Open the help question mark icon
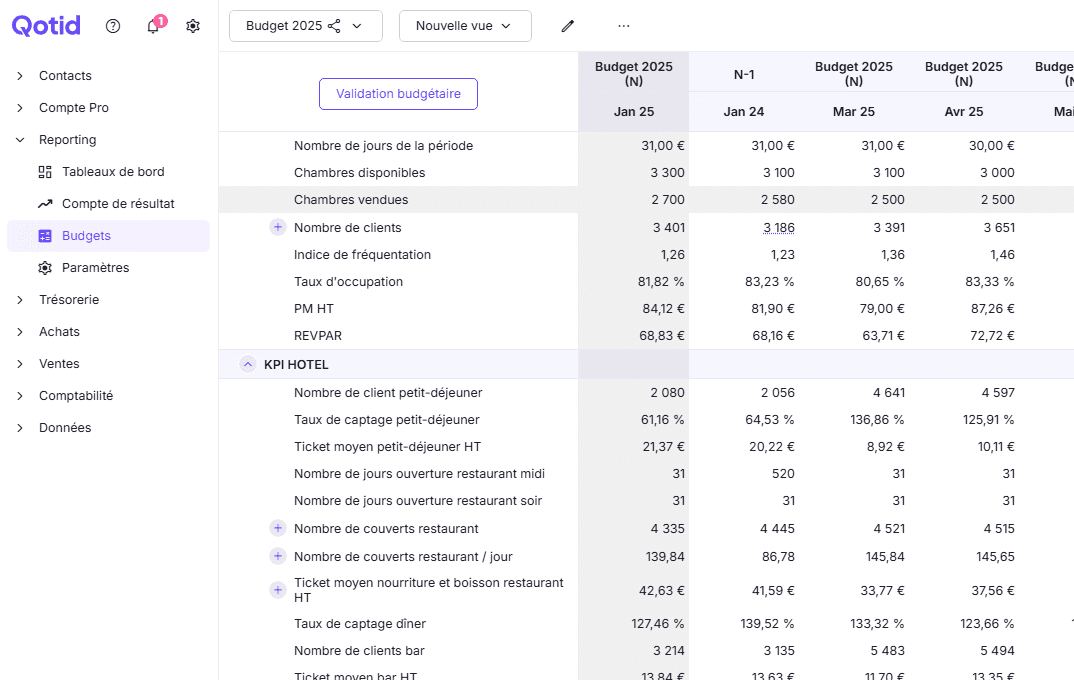Screen dimensions: 1074x680 point(112,26)
